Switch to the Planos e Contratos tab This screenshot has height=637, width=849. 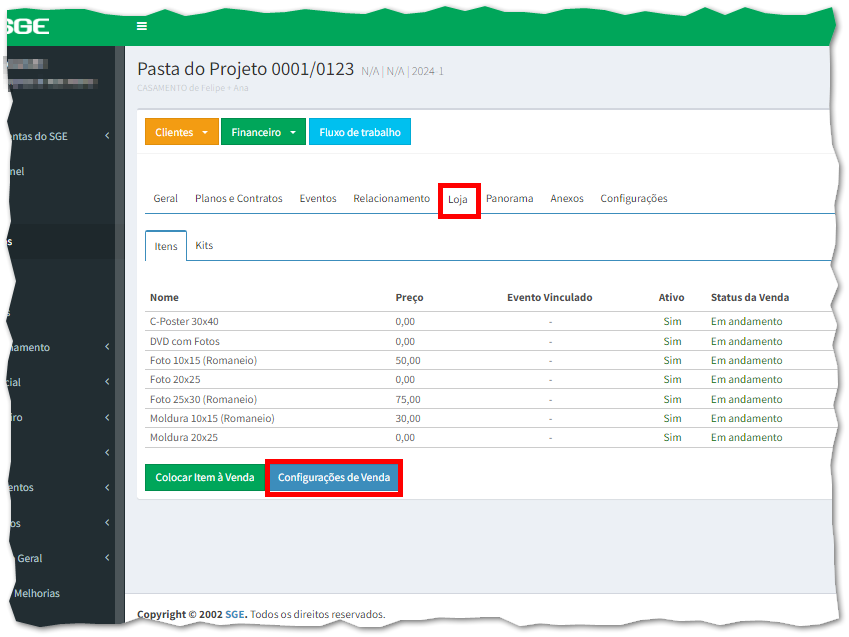point(238,198)
